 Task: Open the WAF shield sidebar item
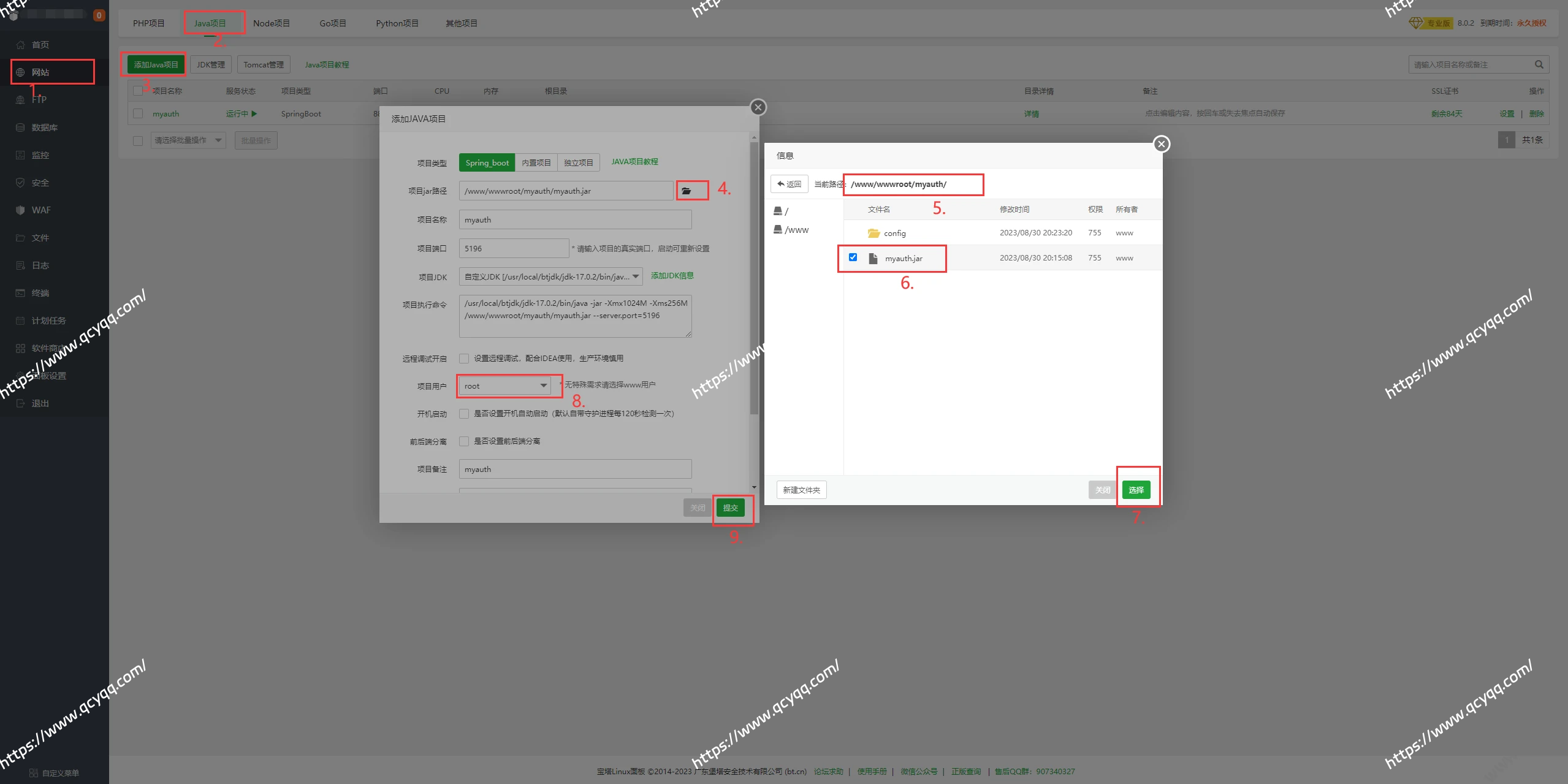click(x=40, y=210)
